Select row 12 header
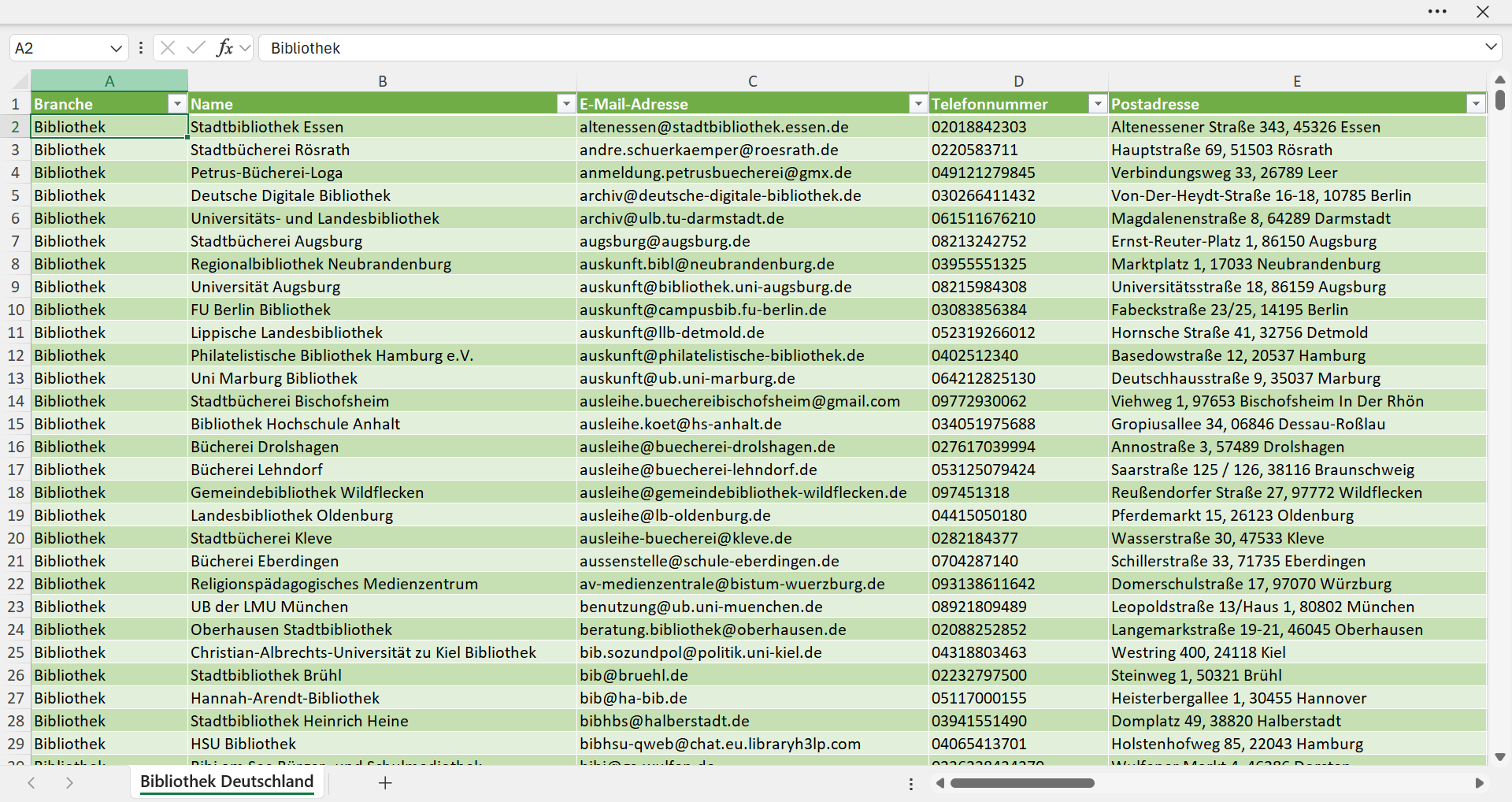The image size is (1512, 802). click(x=15, y=355)
